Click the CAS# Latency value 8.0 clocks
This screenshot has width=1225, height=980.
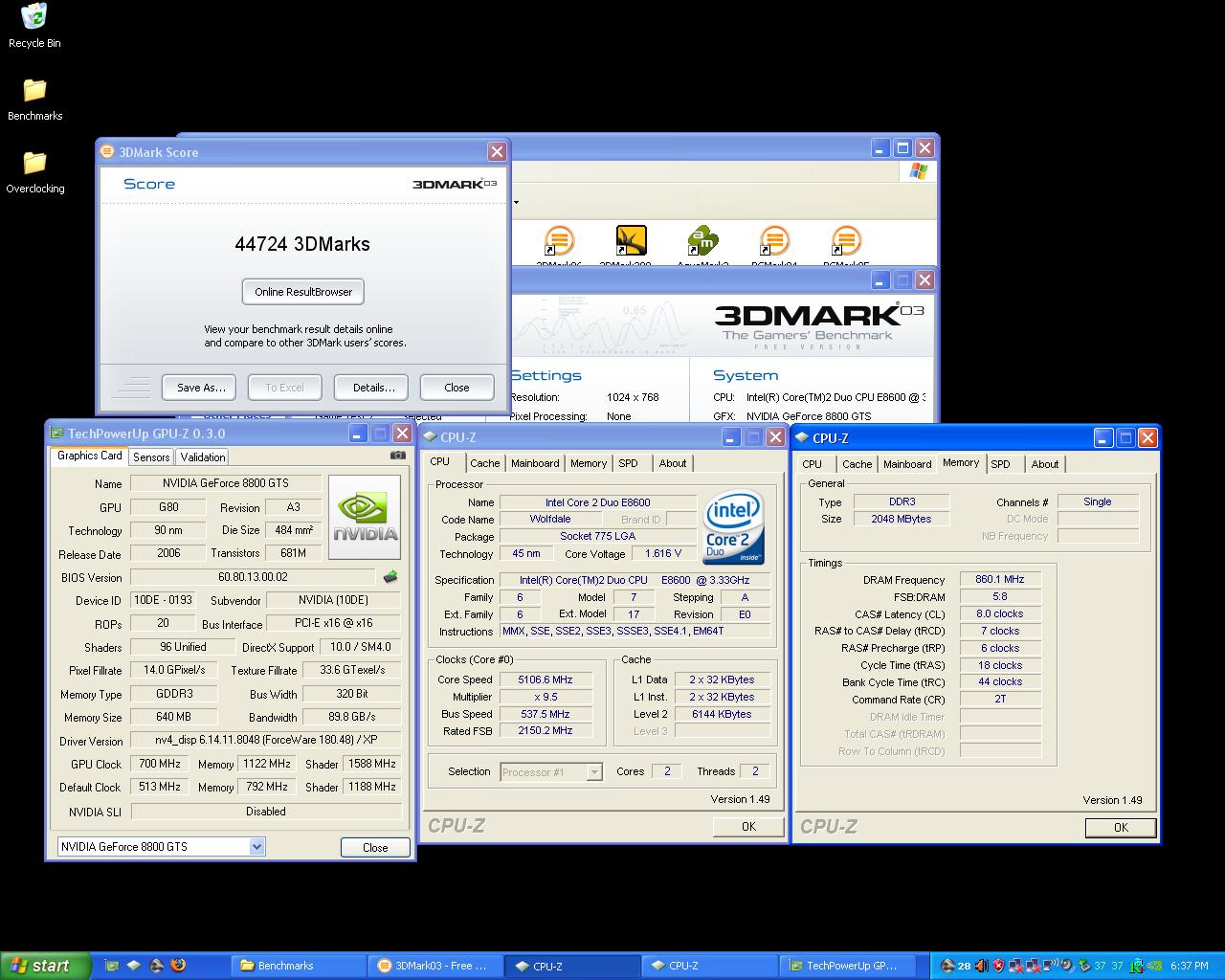click(1000, 614)
